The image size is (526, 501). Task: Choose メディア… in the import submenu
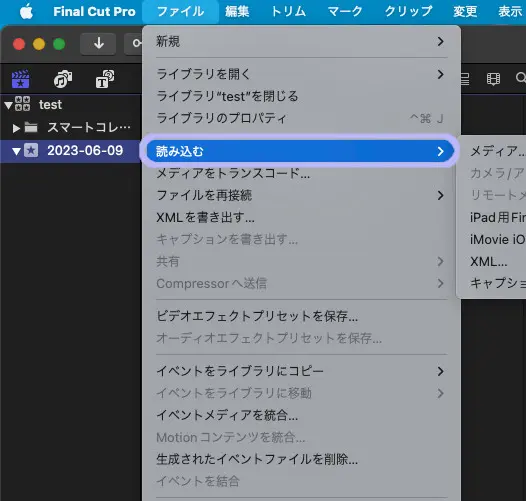(497, 151)
